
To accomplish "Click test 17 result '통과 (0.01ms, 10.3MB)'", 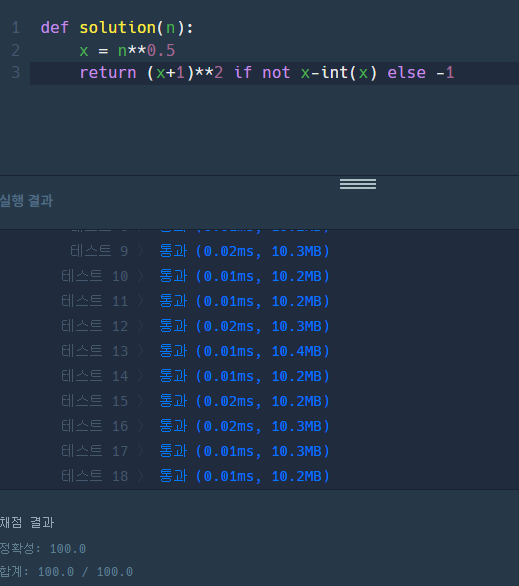I will click(x=244, y=451).
